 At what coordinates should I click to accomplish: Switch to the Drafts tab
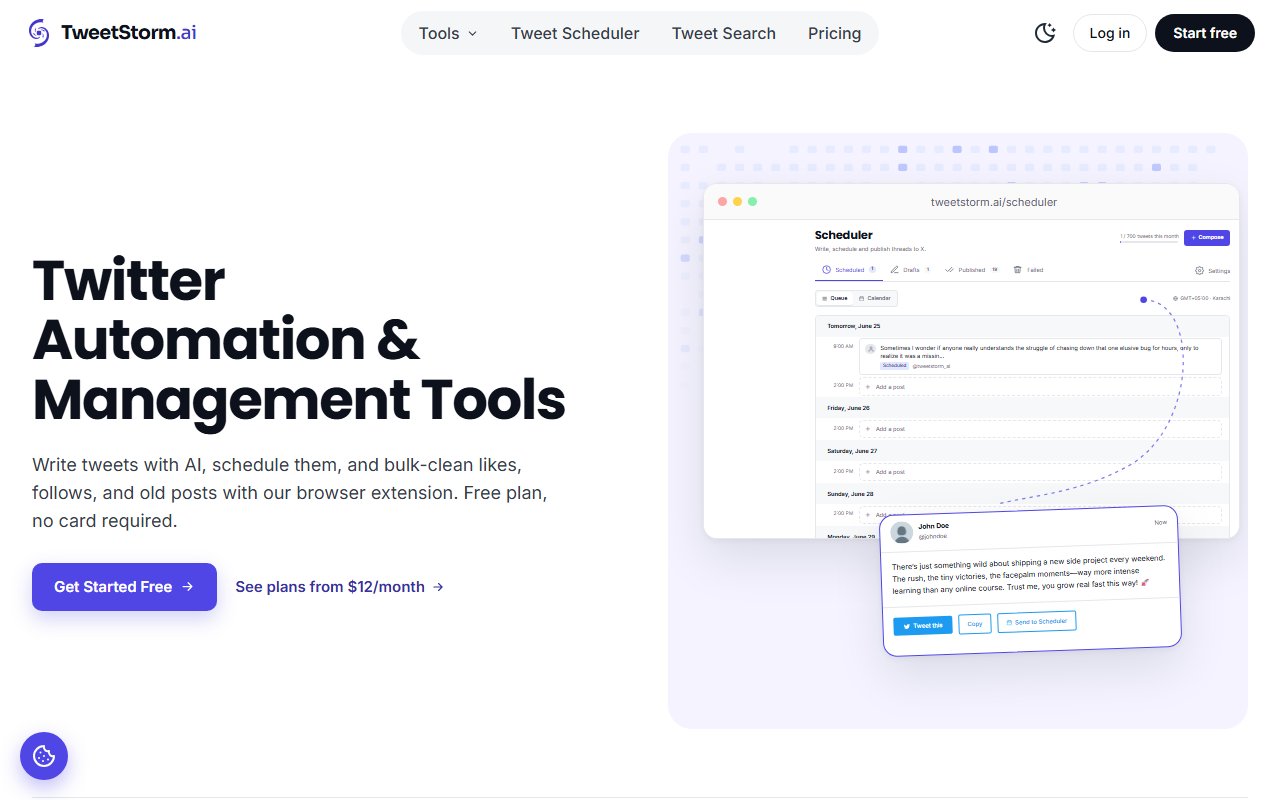click(x=911, y=270)
